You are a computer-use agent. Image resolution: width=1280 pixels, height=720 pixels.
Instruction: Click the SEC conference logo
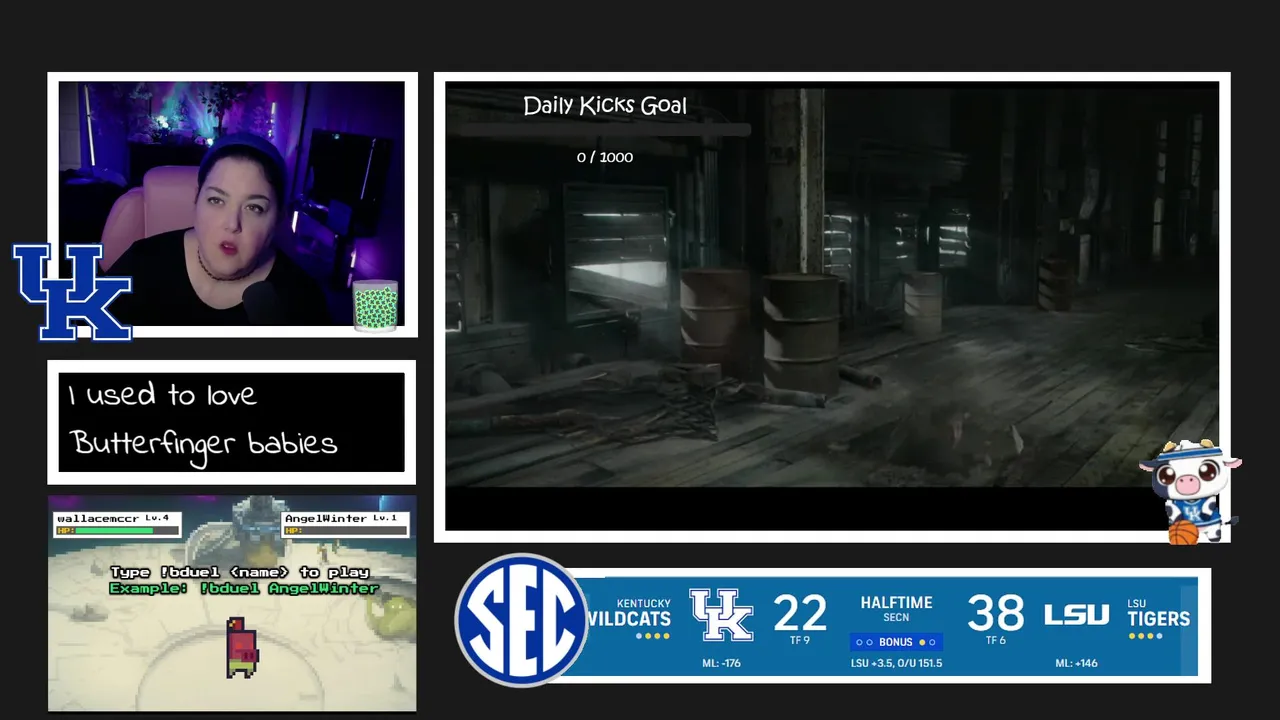click(x=521, y=620)
